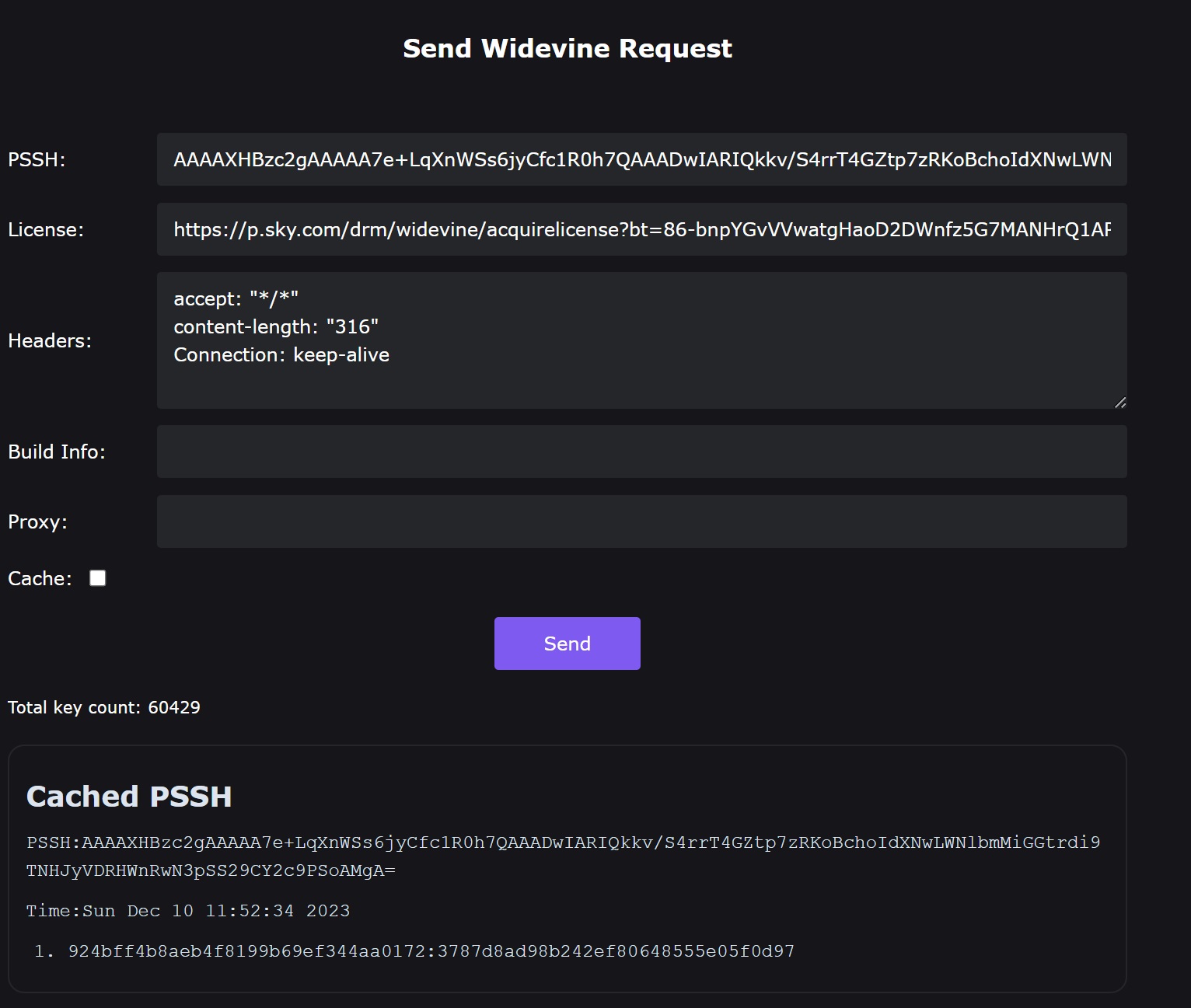1191x1008 pixels.
Task: Click the Send button
Action: [568, 644]
